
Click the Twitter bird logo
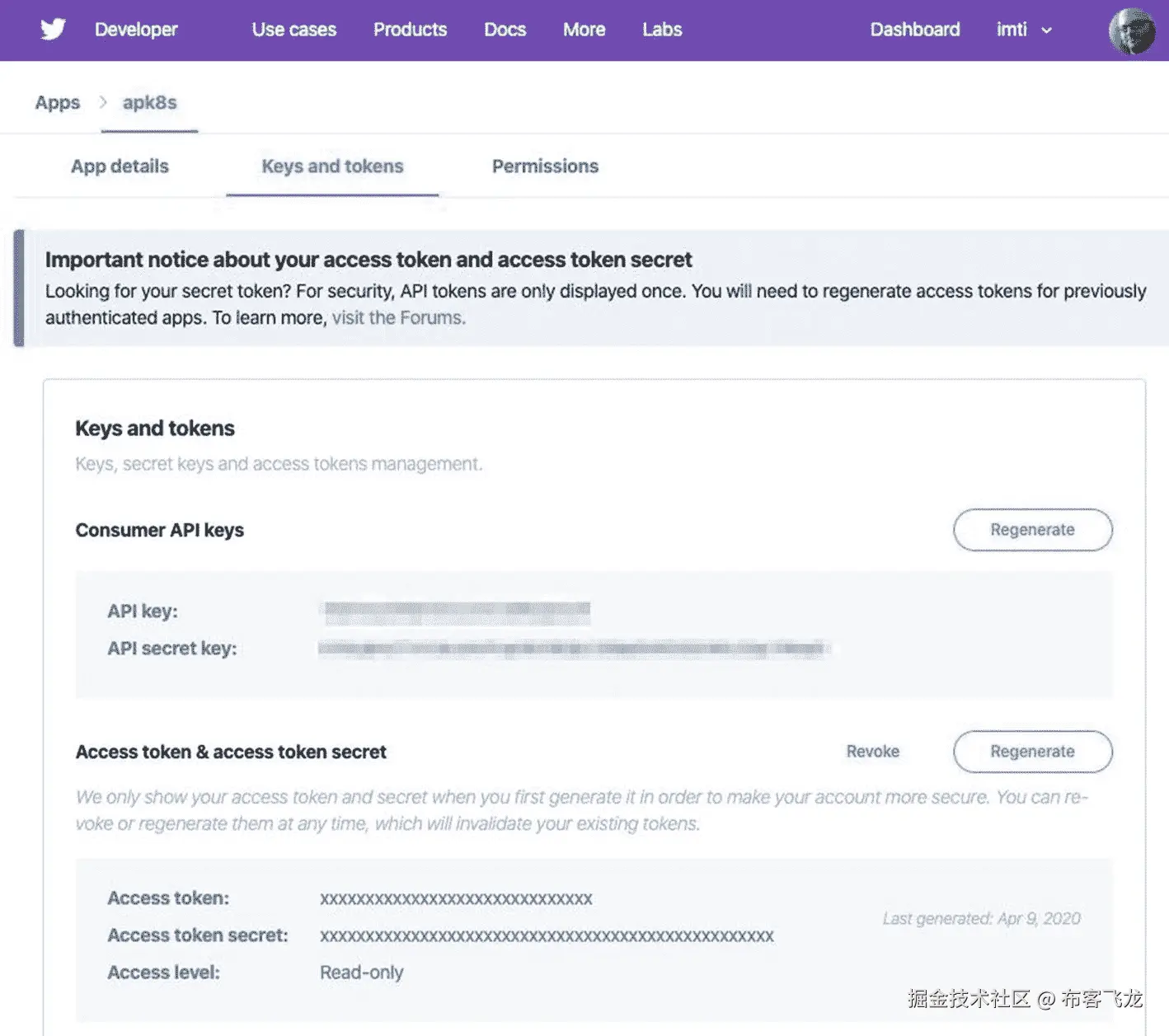[53, 30]
